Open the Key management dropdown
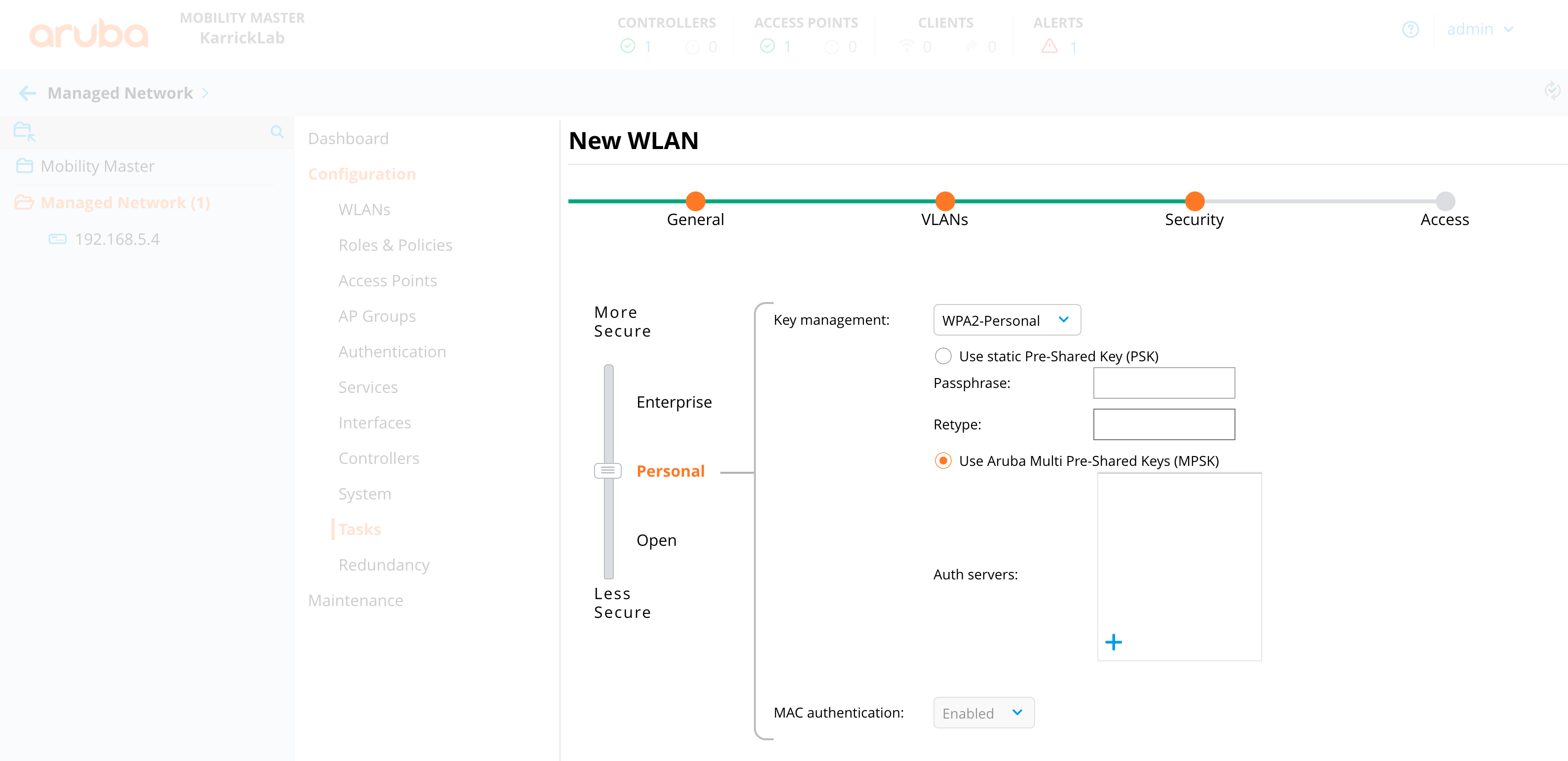The height and width of the screenshot is (761, 1568). pos(1007,320)
